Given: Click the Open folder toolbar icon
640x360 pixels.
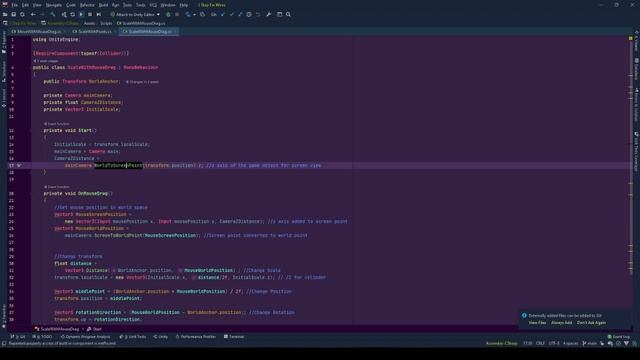Looking at the screenshot, I should click(x=5, y=14).
